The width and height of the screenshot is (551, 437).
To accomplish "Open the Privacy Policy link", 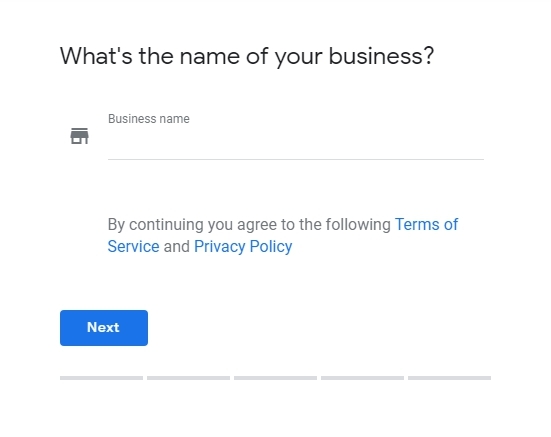I will 243,246.
